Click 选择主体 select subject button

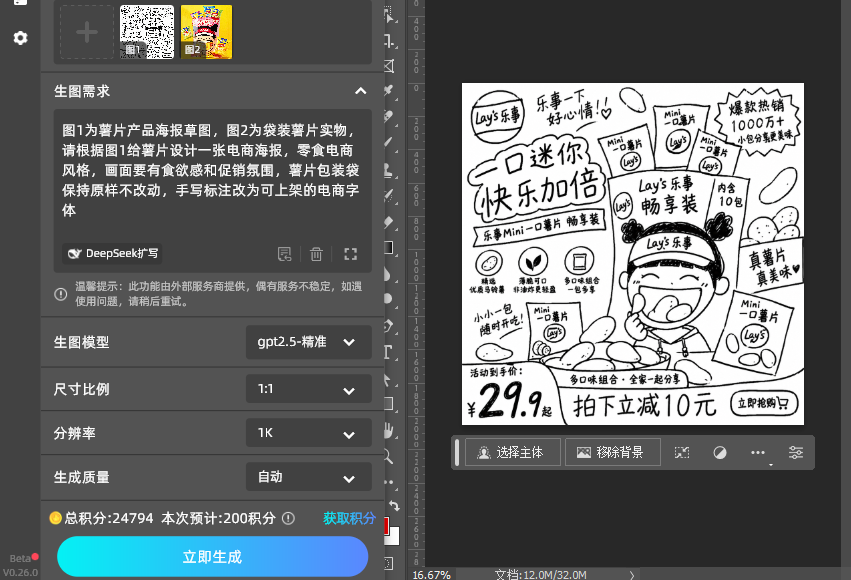pos(512,452)
